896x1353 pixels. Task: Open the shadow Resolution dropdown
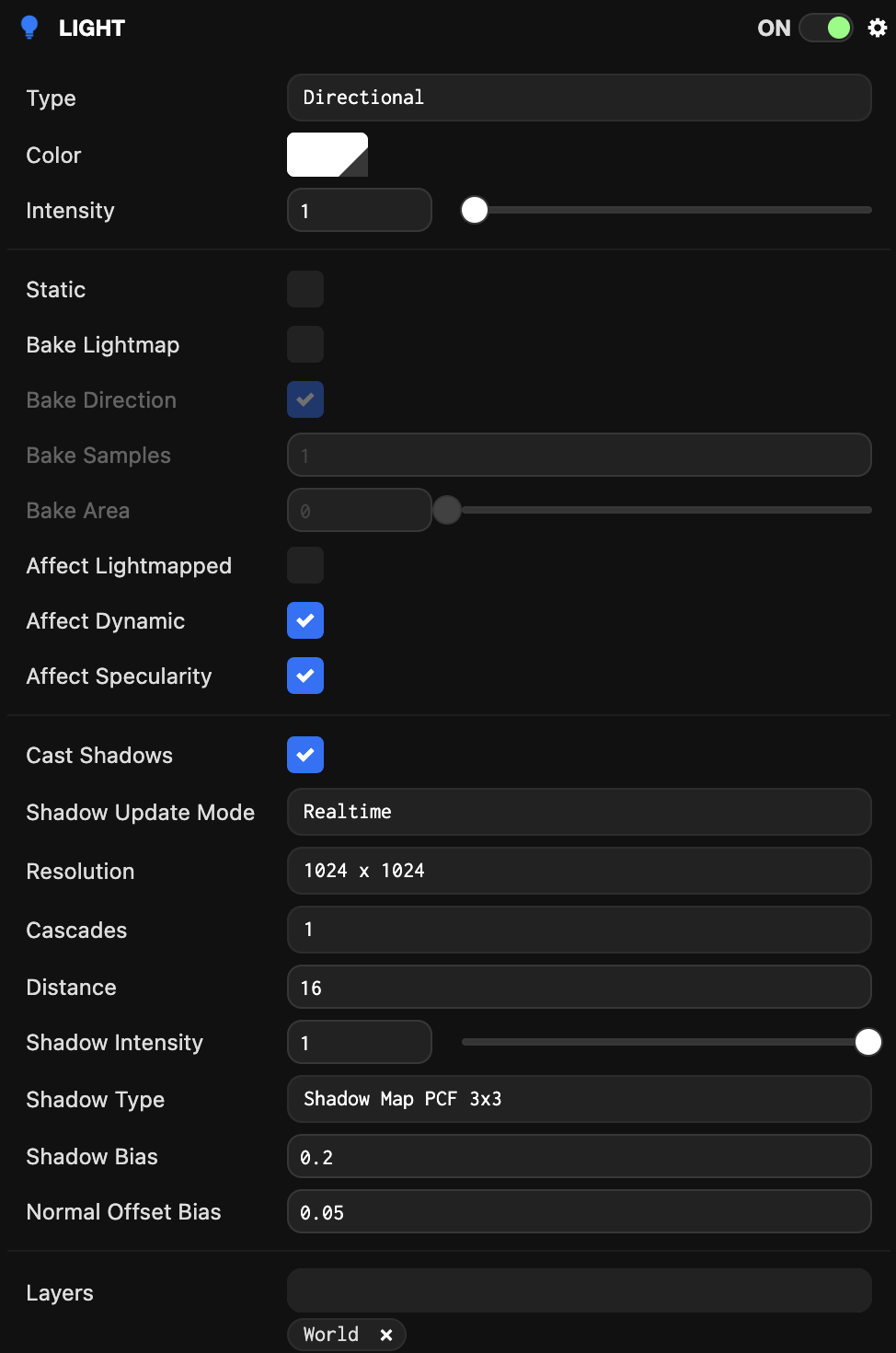tap(579, 871)
